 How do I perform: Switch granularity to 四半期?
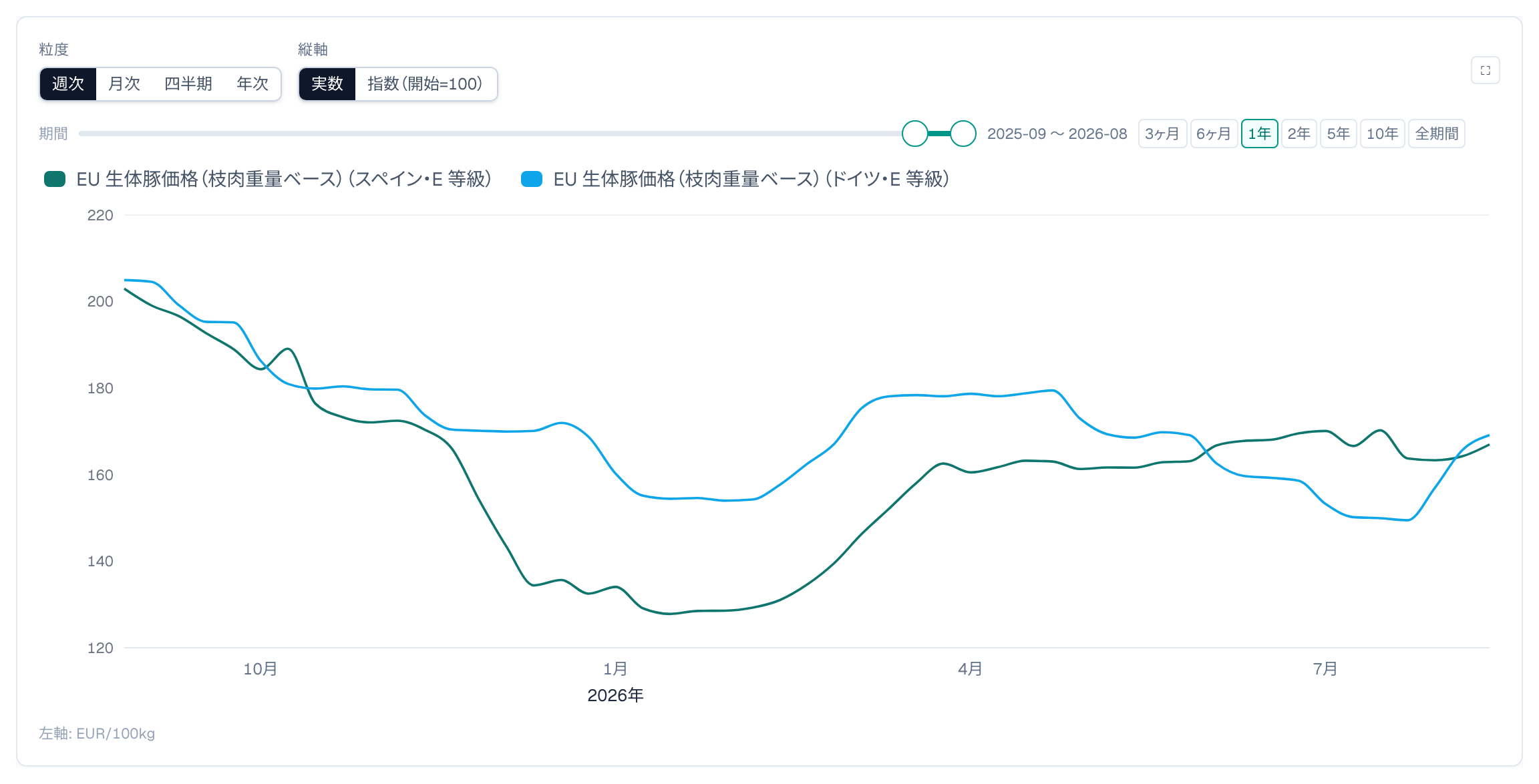coord(188,84)
